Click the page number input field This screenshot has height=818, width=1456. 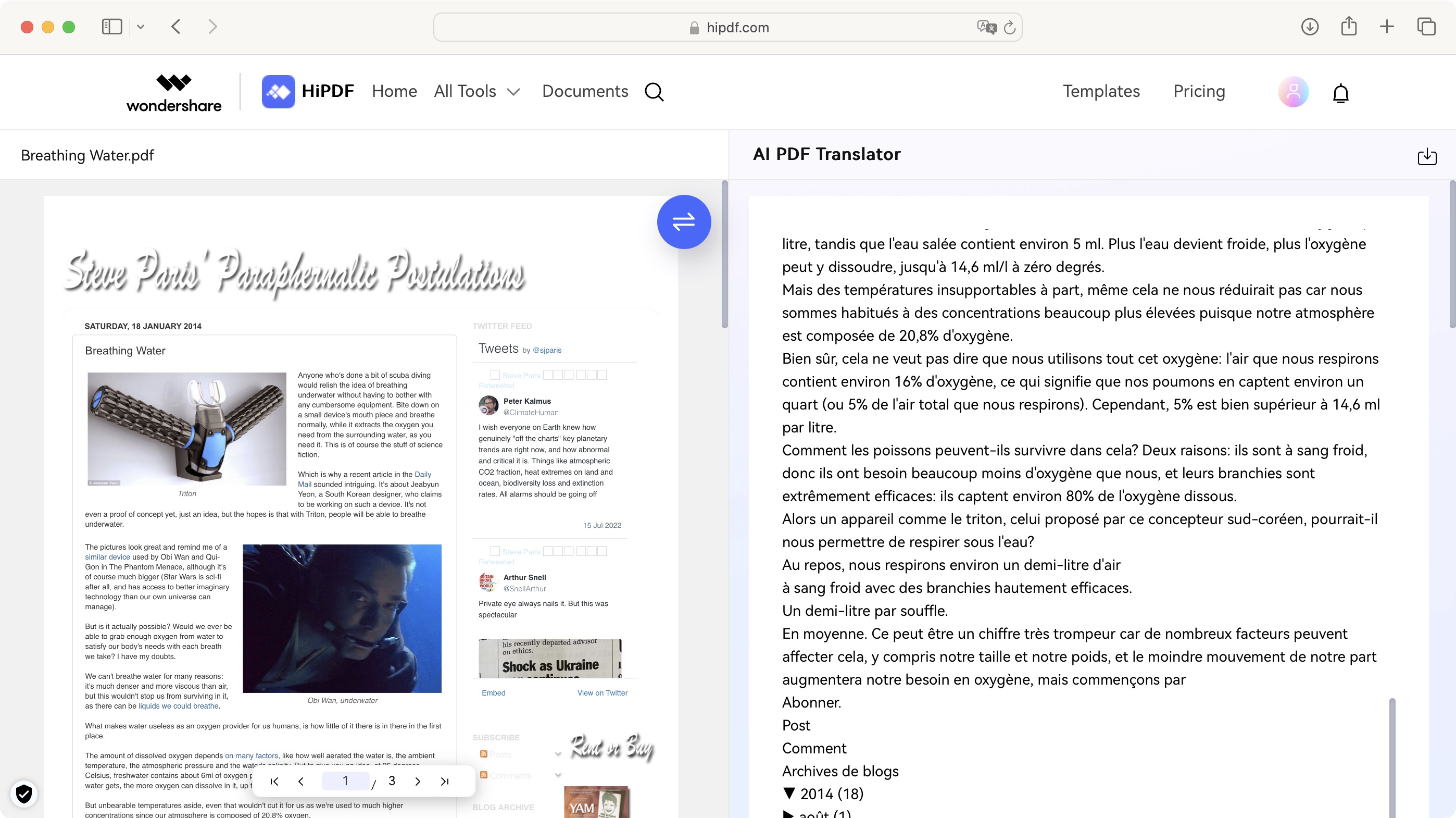click(345, 781)
